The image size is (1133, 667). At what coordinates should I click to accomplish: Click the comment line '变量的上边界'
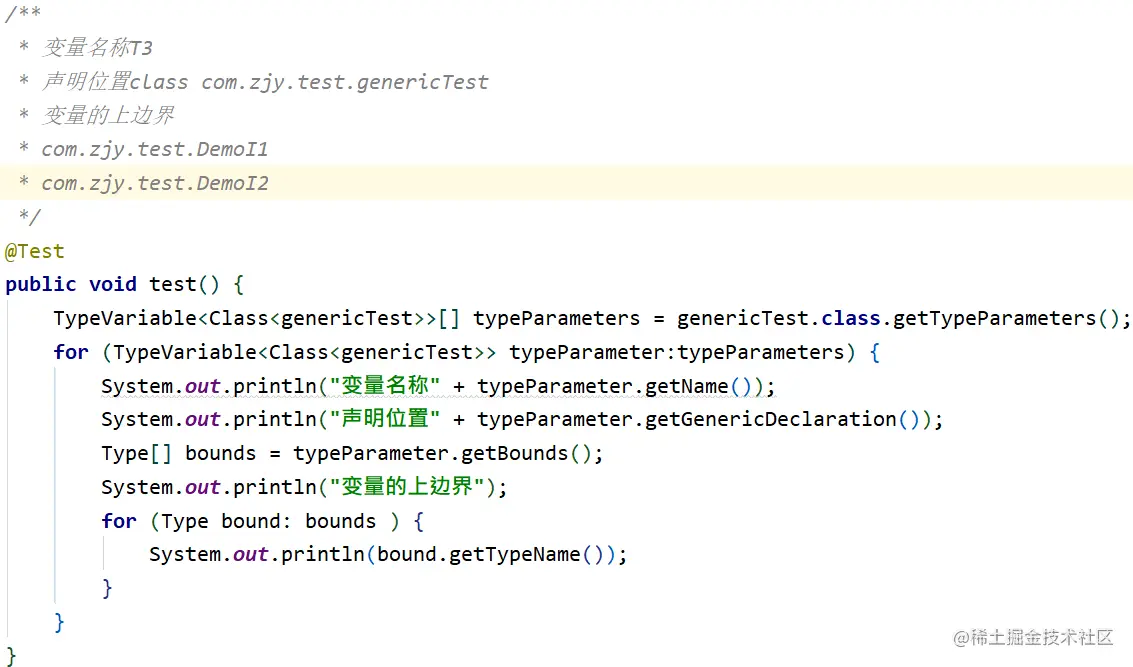[x=108, y=115]
